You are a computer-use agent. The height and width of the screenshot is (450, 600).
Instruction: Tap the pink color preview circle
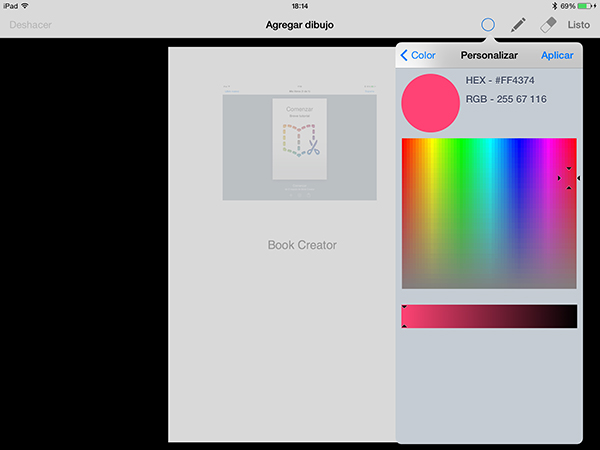coord(430,103)
